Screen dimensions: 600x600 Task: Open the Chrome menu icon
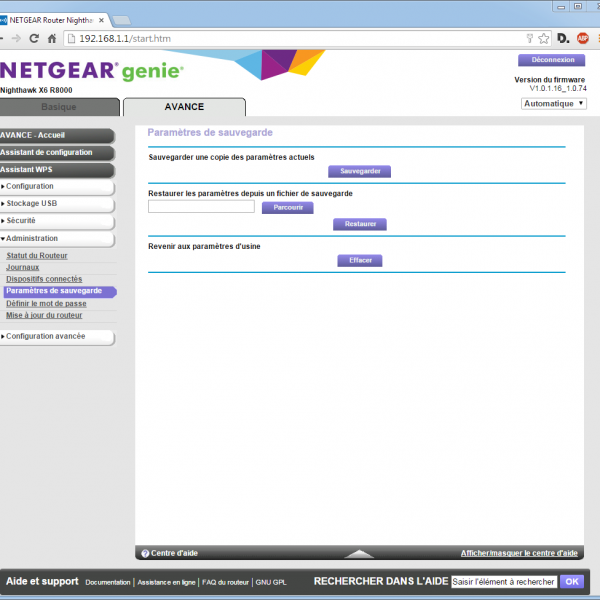[x=597, y=39]
